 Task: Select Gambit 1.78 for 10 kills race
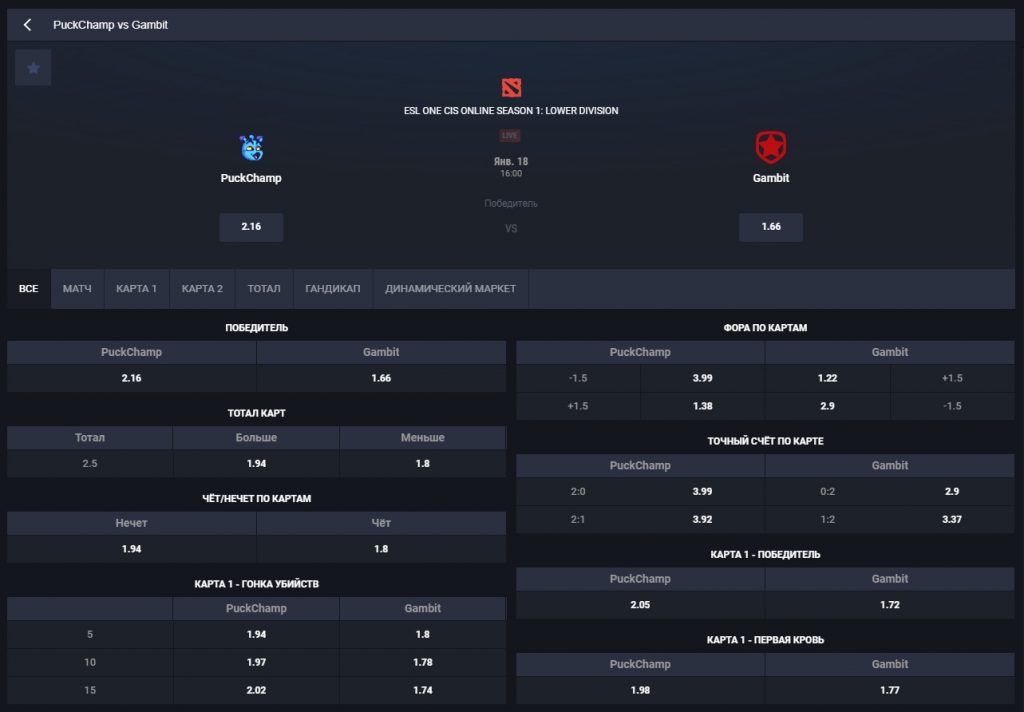click(423, 662)
